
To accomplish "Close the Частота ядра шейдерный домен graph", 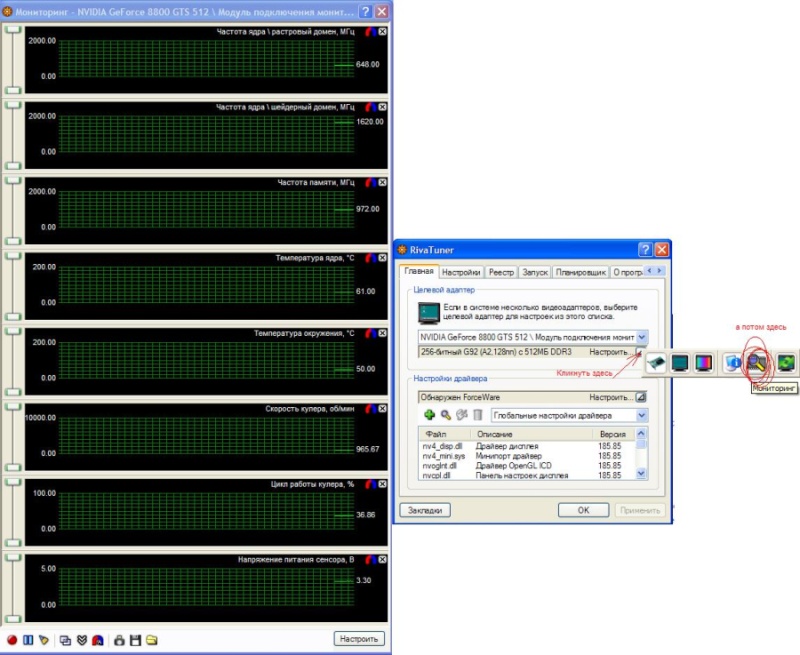I will click(x=383, y=107).
